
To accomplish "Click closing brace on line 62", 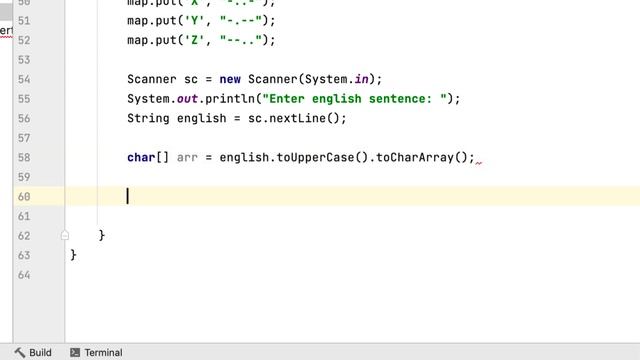I will point(102,236).
